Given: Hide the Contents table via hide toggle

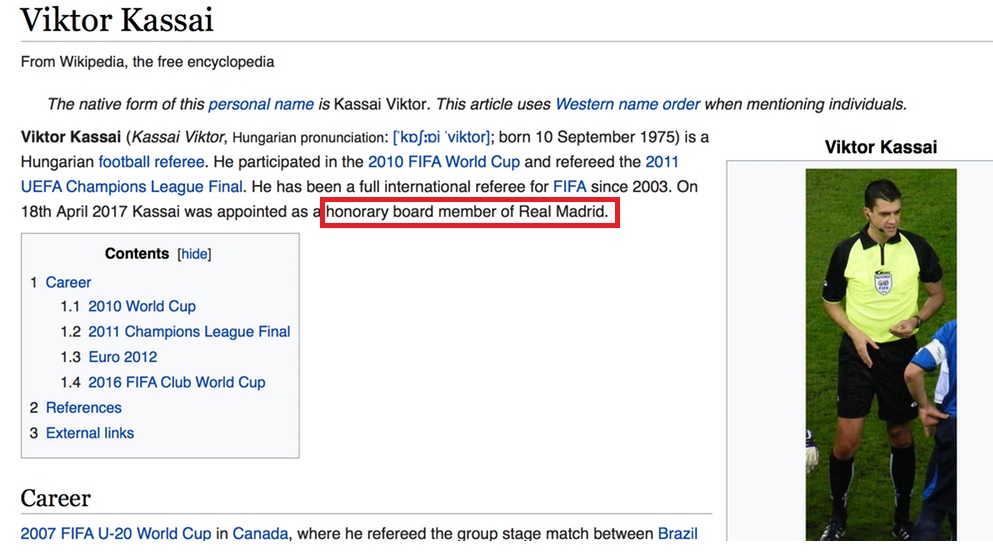Looking at the screenshot, I should pyautogui.click(x=194, y=254).
